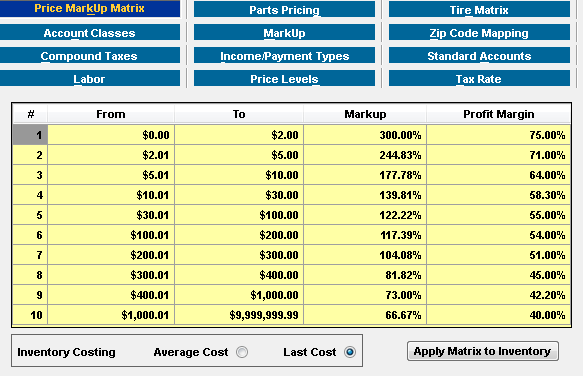
Task: Click Markup cell 81.82%
Action: (365, 275)
